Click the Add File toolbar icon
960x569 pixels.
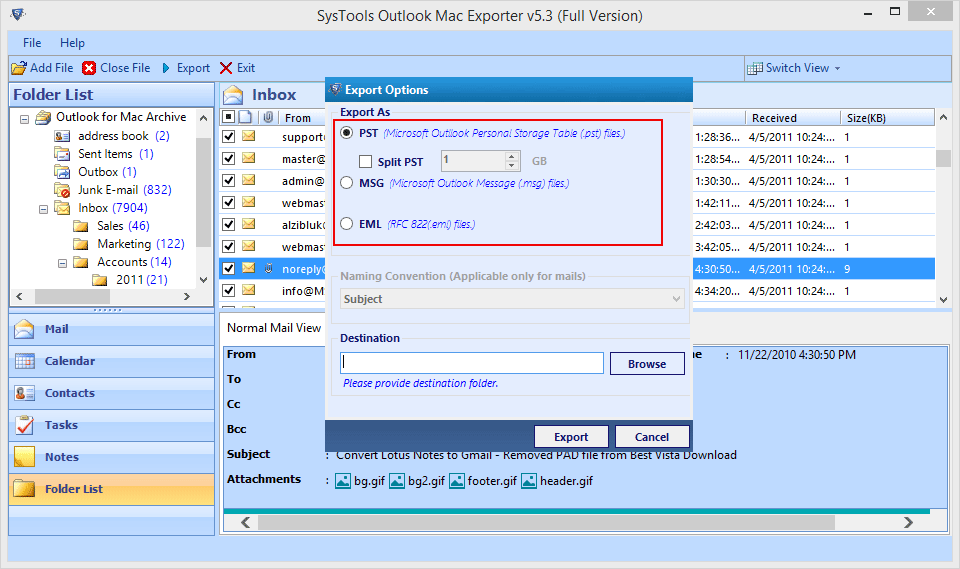[19, 68]
